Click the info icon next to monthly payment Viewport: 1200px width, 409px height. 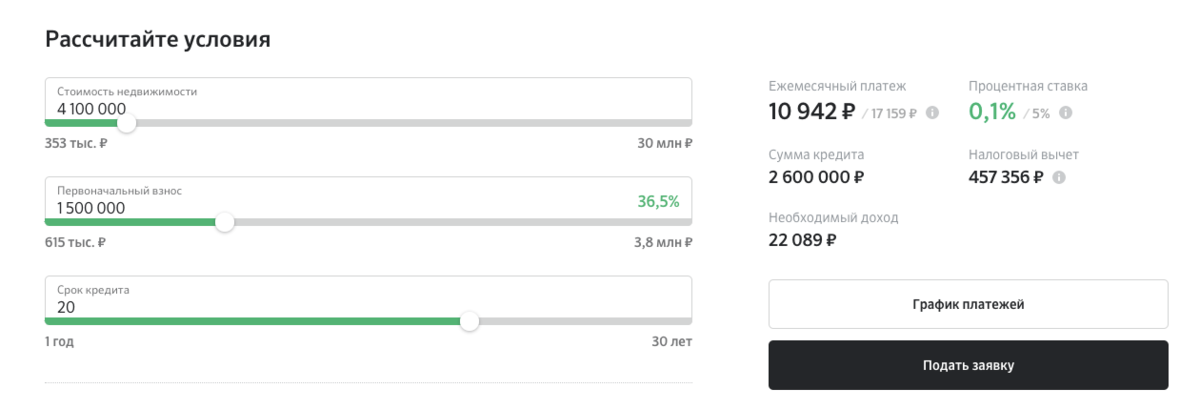[x=932, y=113]
